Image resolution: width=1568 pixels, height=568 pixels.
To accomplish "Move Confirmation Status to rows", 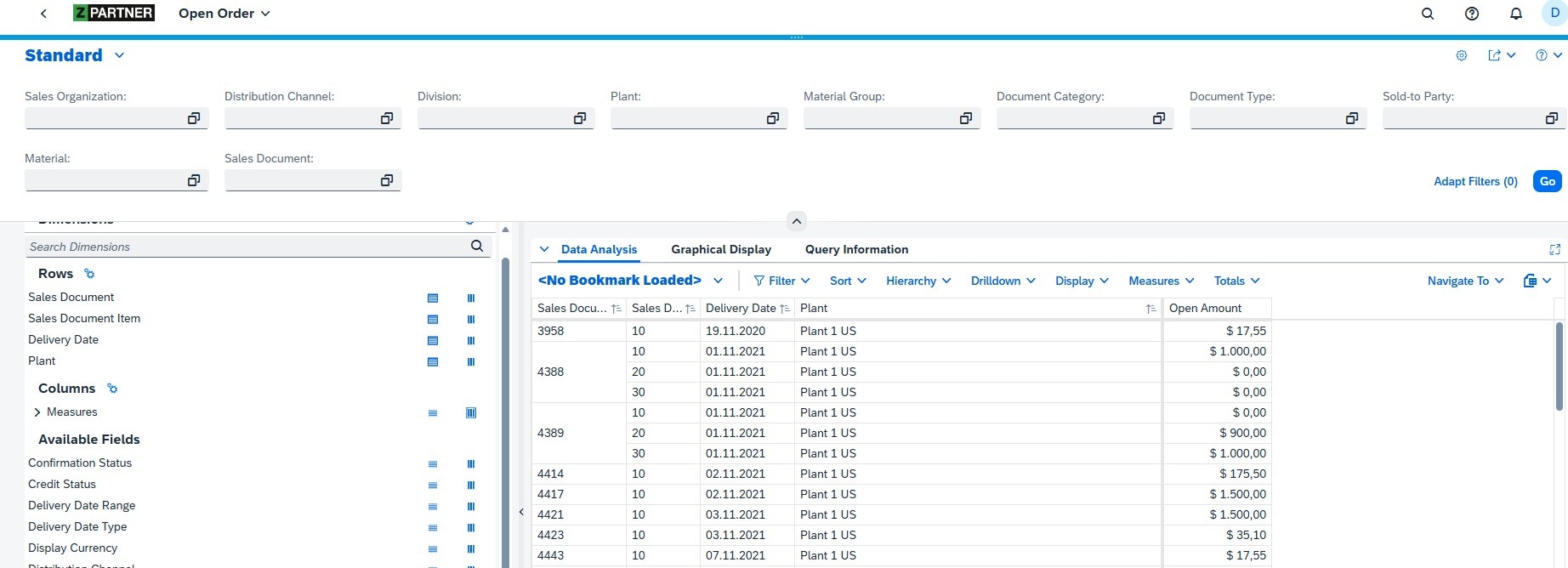I will (433, 463).
